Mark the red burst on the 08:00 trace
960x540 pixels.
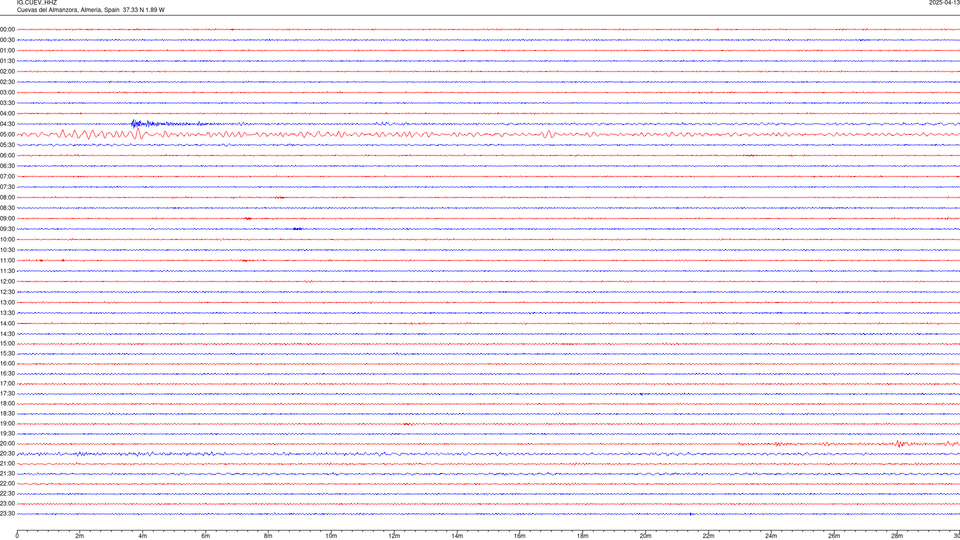(x=280, y=197)
